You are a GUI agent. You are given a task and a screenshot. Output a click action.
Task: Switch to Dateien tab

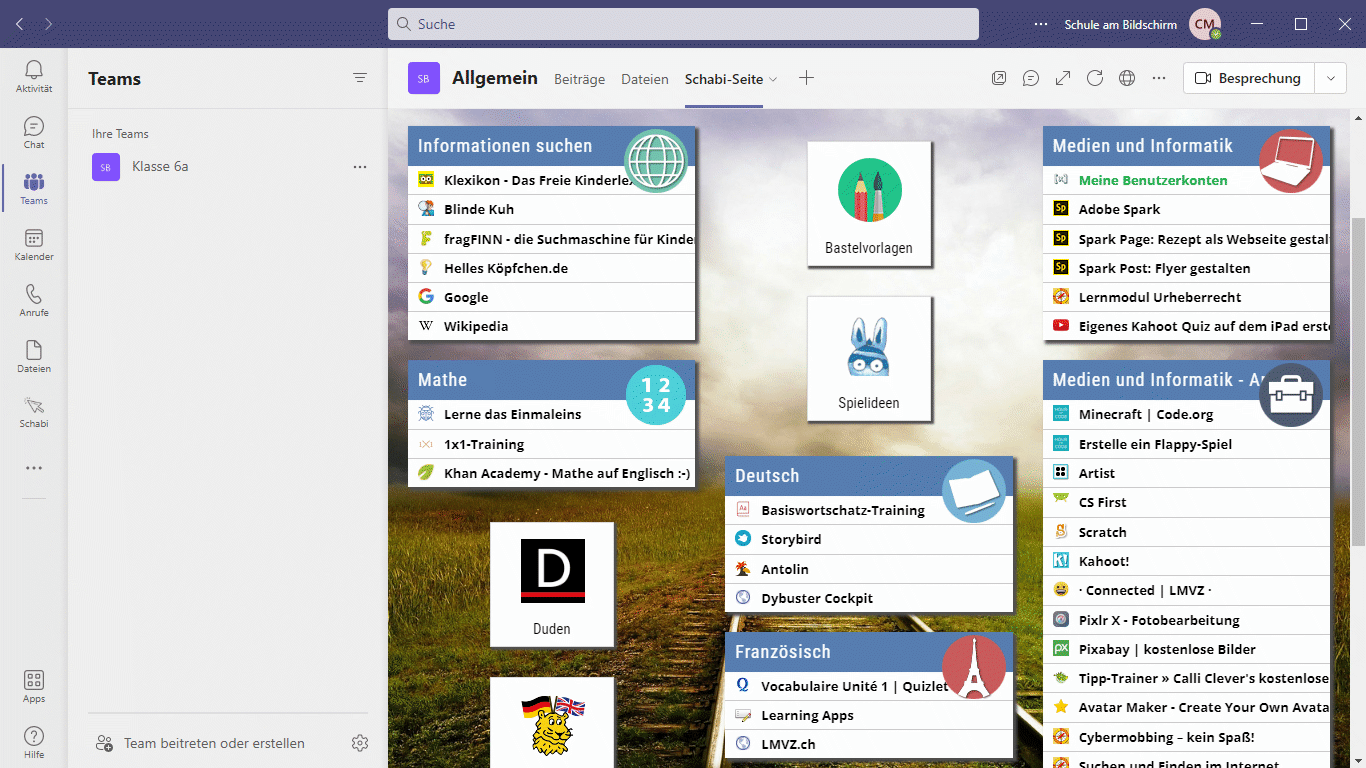point(645,79)
